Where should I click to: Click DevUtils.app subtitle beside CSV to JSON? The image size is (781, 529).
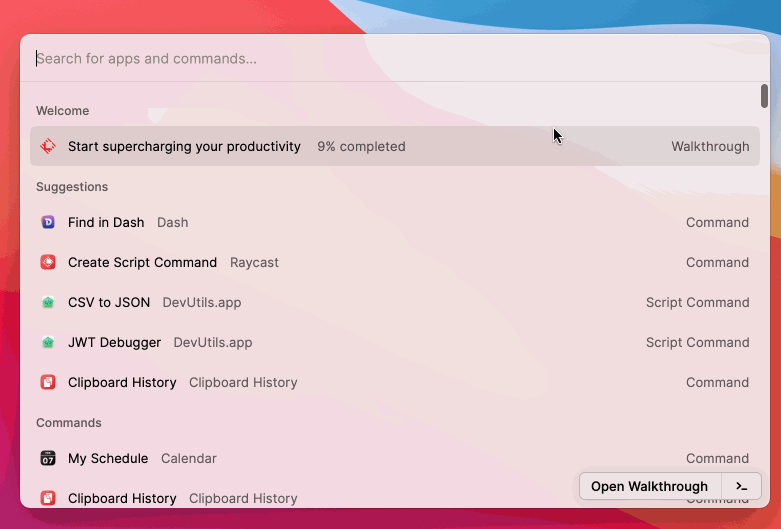202,302
